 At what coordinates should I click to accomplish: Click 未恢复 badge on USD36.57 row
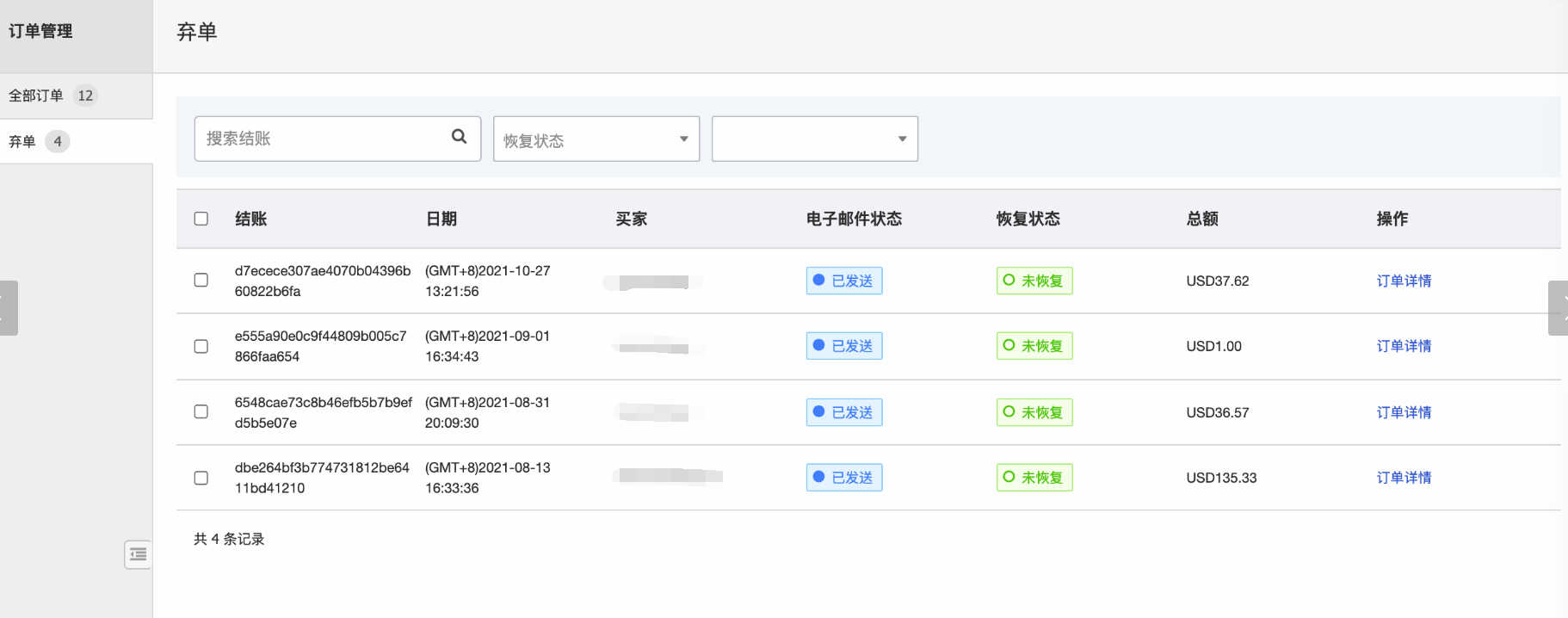coord(1034,412)
